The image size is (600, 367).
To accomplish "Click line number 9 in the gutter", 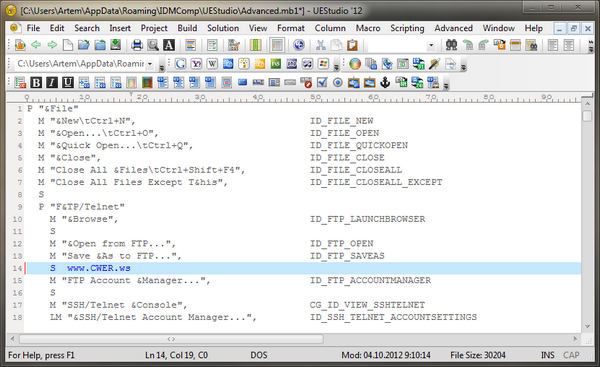I will click(20, 207).
